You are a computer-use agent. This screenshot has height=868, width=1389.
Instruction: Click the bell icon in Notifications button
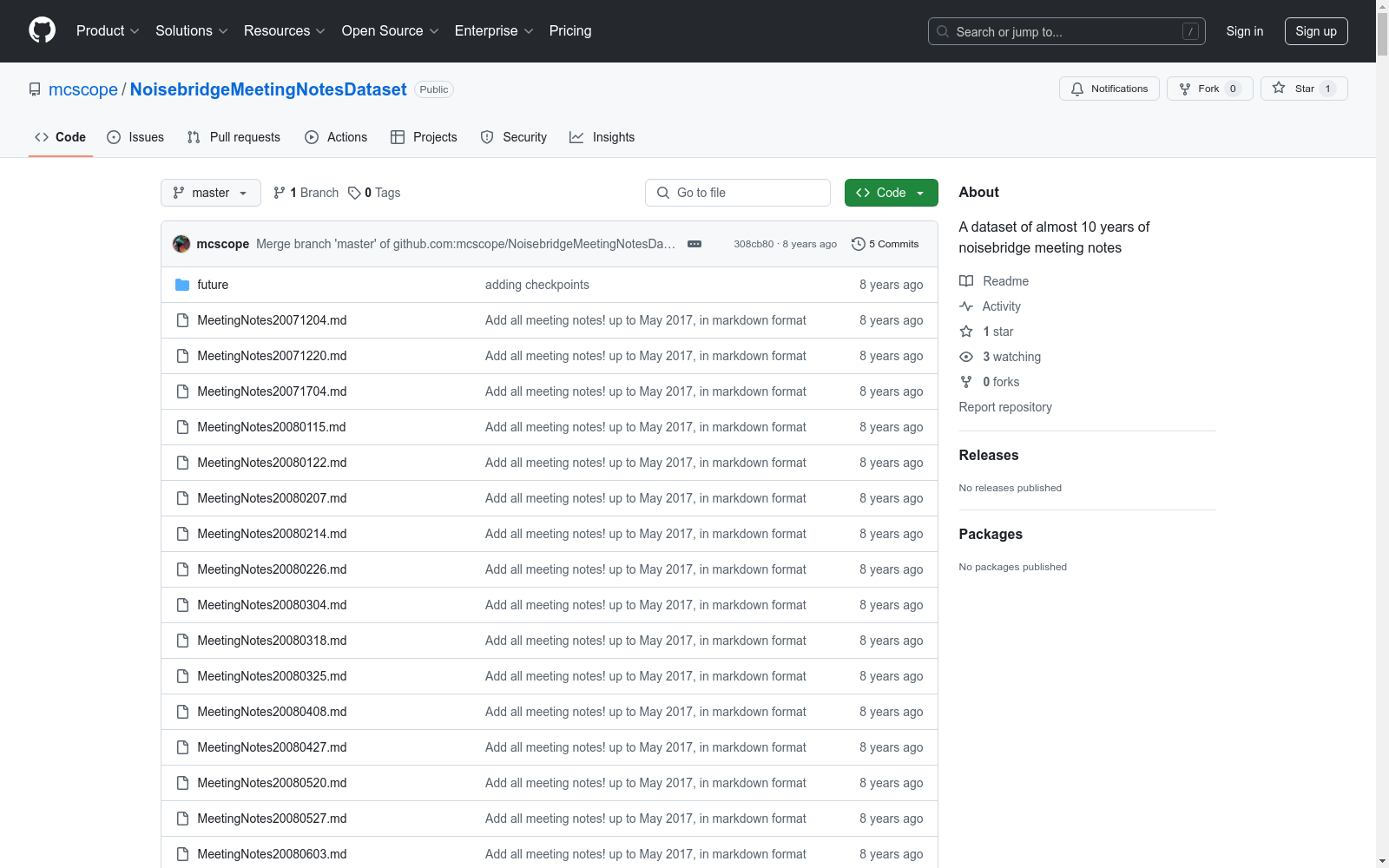(1077, 89)
